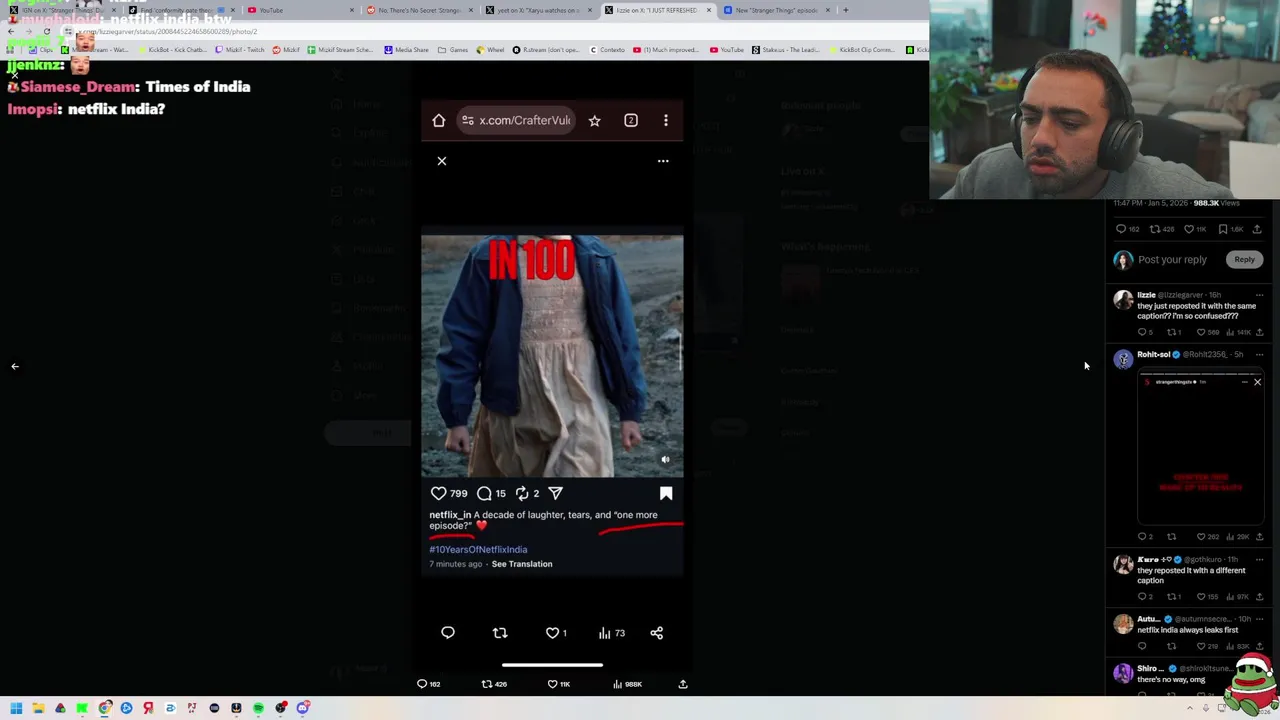Open replies count 162 on photo bar
This screenshot has height=720, width=1280.
428,684
